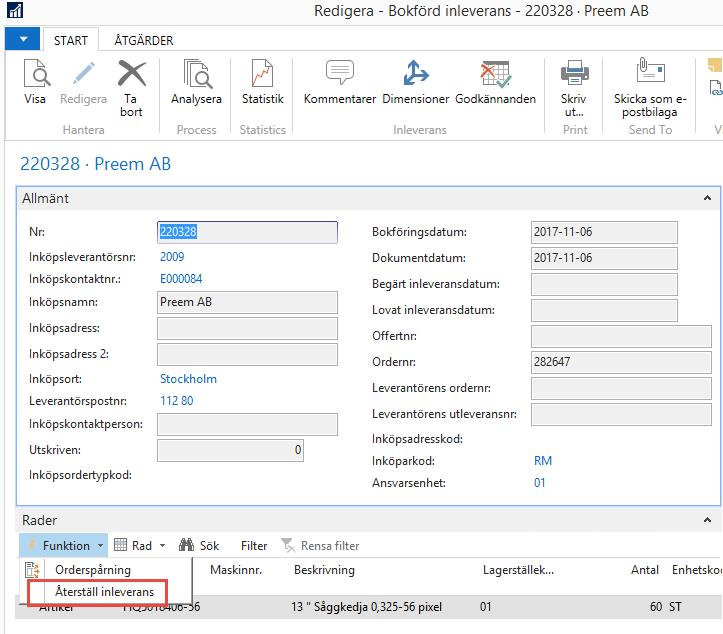Click the Offertnr field
The width and height of the screenshot is (723, 634).
pyautogui.click(x=621, y=336)
